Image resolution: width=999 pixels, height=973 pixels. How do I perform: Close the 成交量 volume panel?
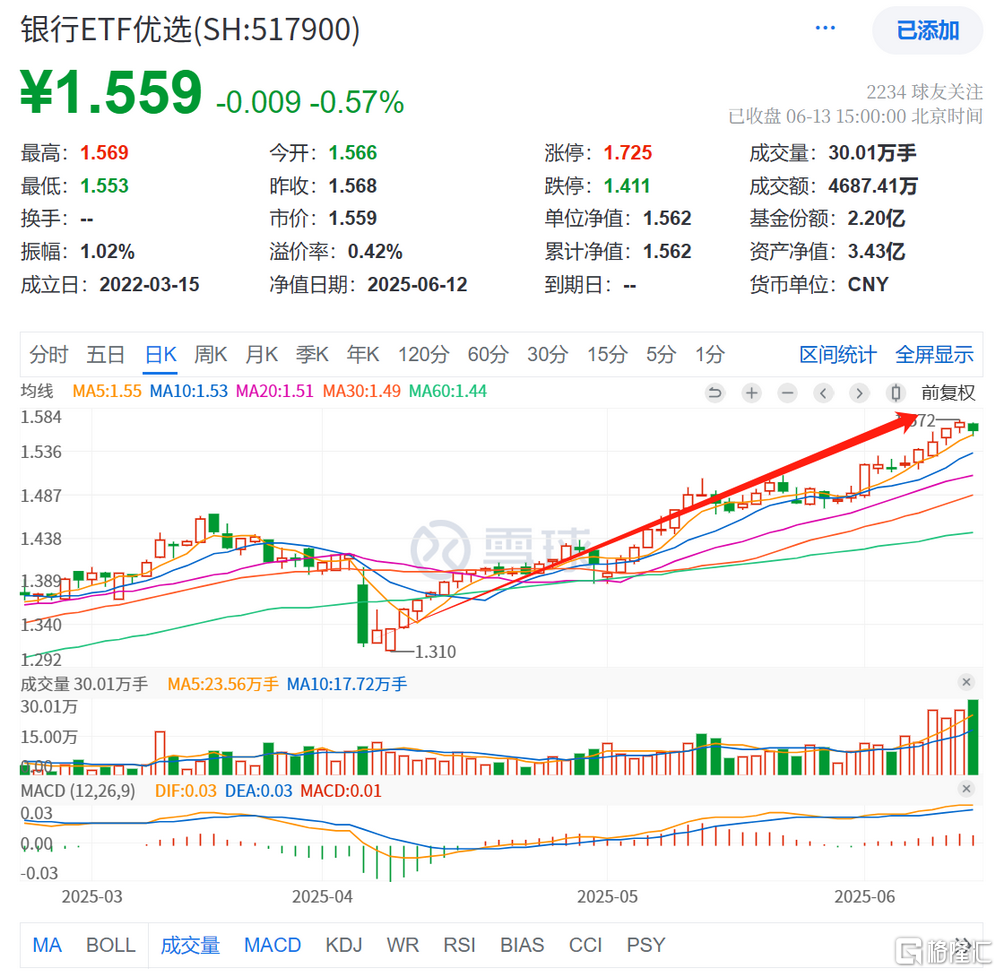tap(967, 682)
